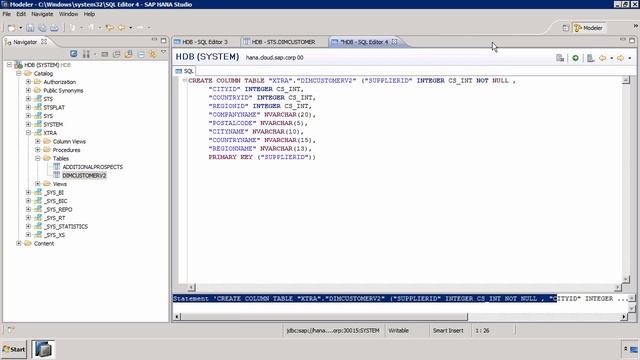The image size is (640, 360).
Task: Select the _SYS_REPO schema
Action: pyautogui.click(x=59, y=209)
